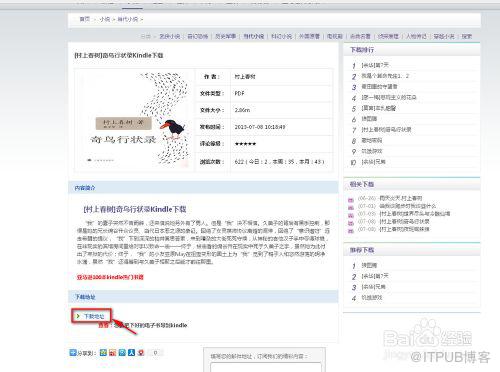Image resolution: width=500 pixels, height=372 pixels.
Task: Open rank 3 麦田里的守望者 entry
Action: click(x=379, y=87)
